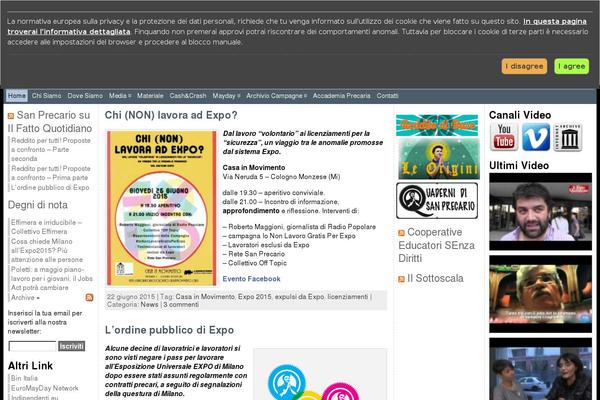Open the Accademia Precaria menu item
Viewport: 600px width, 400px height.
[x=341, y=96]
